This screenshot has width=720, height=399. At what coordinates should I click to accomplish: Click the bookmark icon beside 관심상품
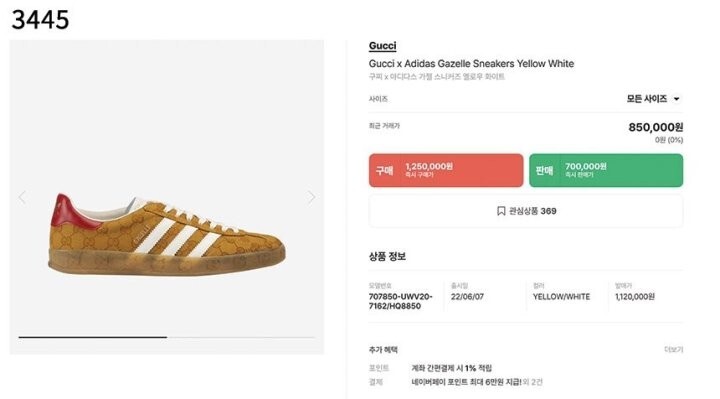(x=501, y=211)
